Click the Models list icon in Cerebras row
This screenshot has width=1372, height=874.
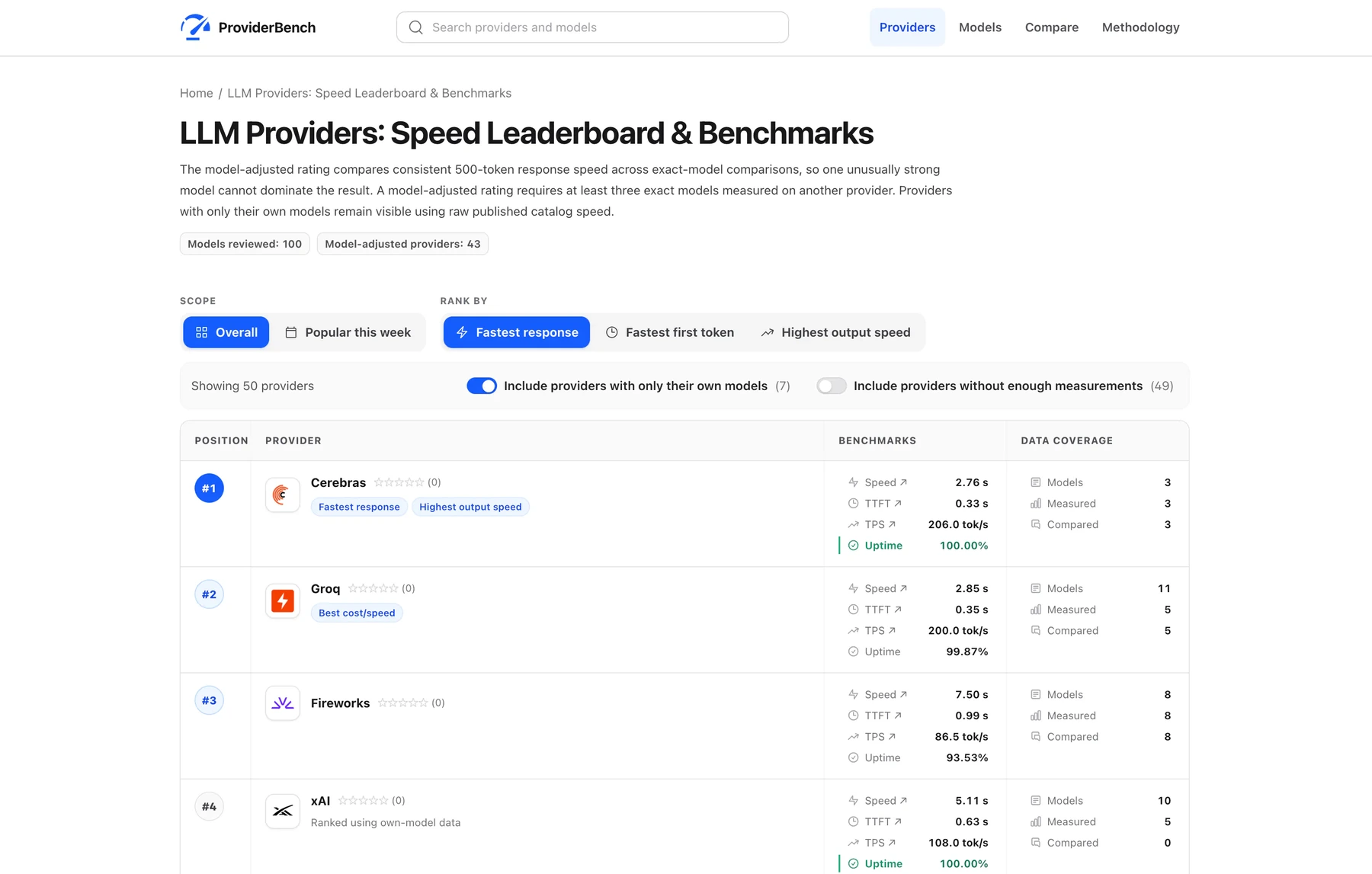click(x=1036, y=482)
